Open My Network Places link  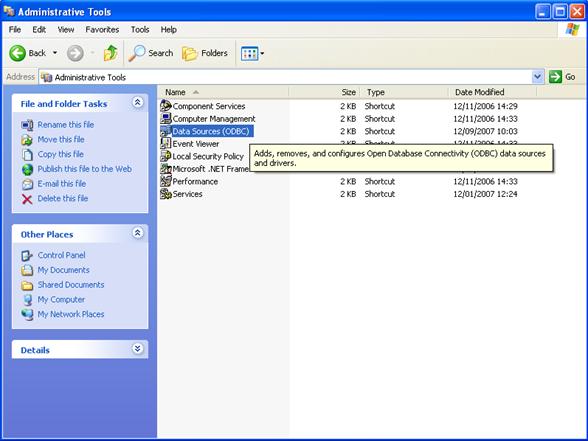click(x=70, y=314)
